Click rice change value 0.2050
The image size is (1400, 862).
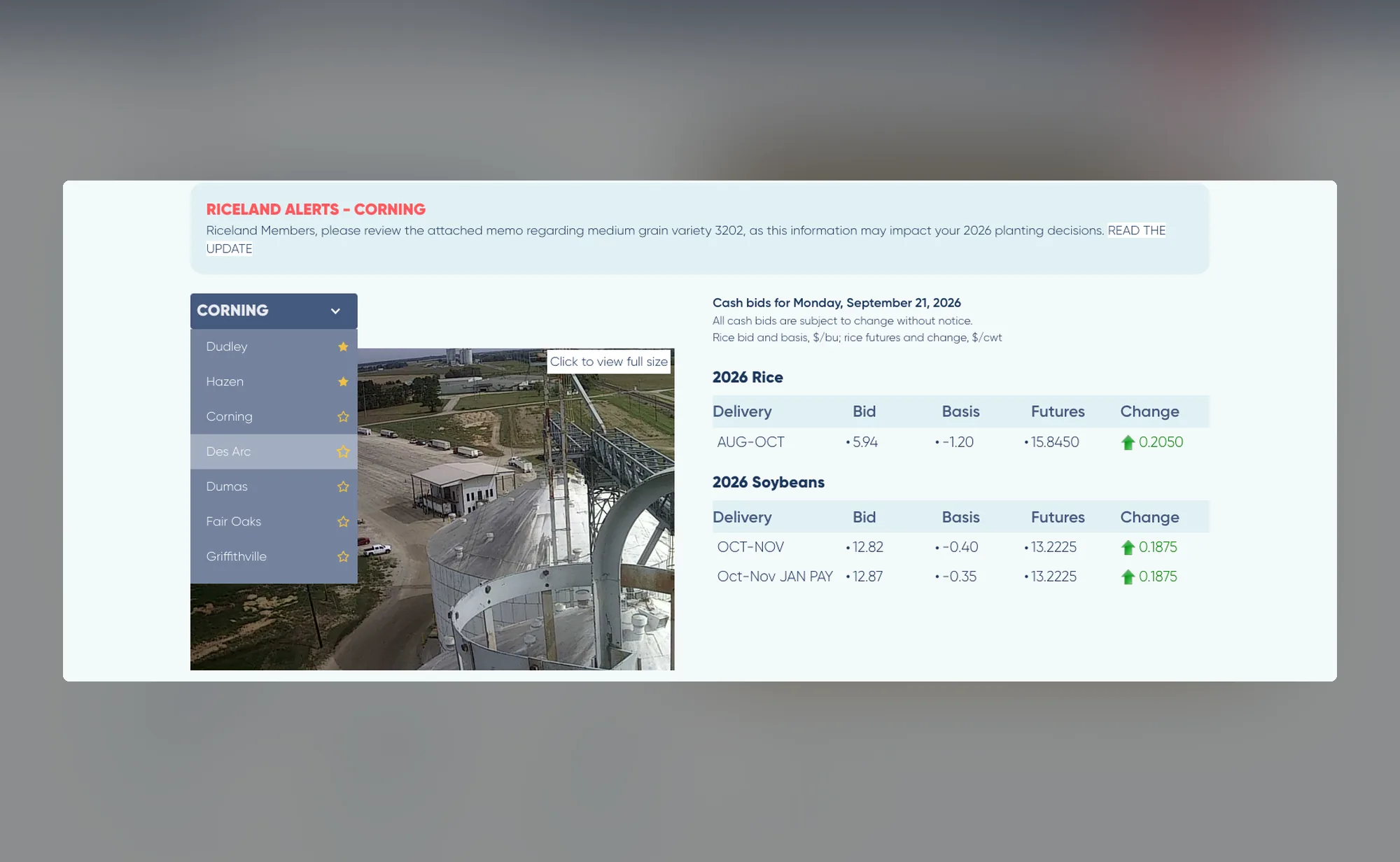(1161, 442)
